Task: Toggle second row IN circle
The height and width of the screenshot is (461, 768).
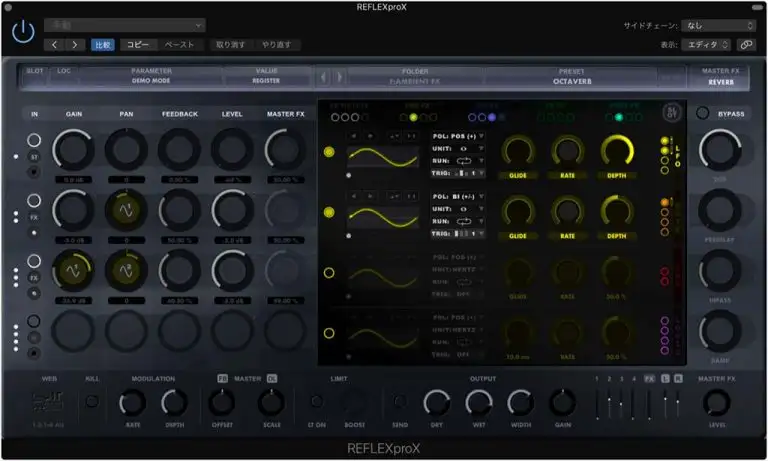Action: (x=34, y=200)
